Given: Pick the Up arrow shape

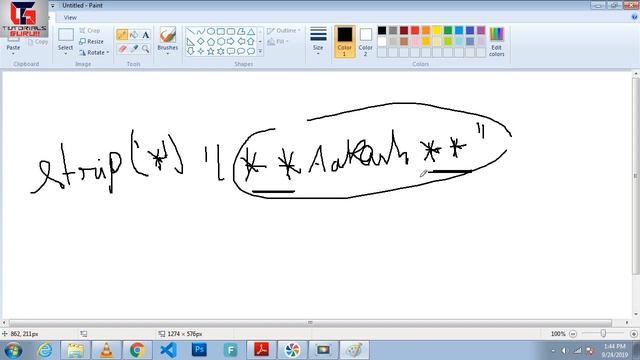Looking at the screenshot, I should click(x=251, y=41).
